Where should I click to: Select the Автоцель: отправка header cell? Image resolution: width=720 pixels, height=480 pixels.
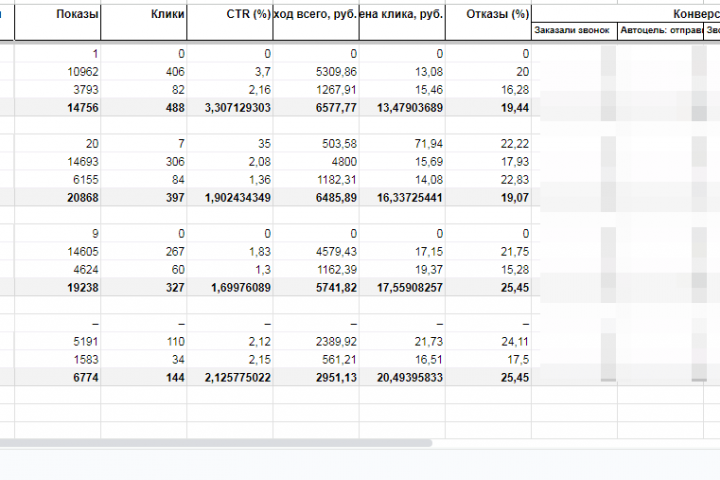[x=661, y=31]
